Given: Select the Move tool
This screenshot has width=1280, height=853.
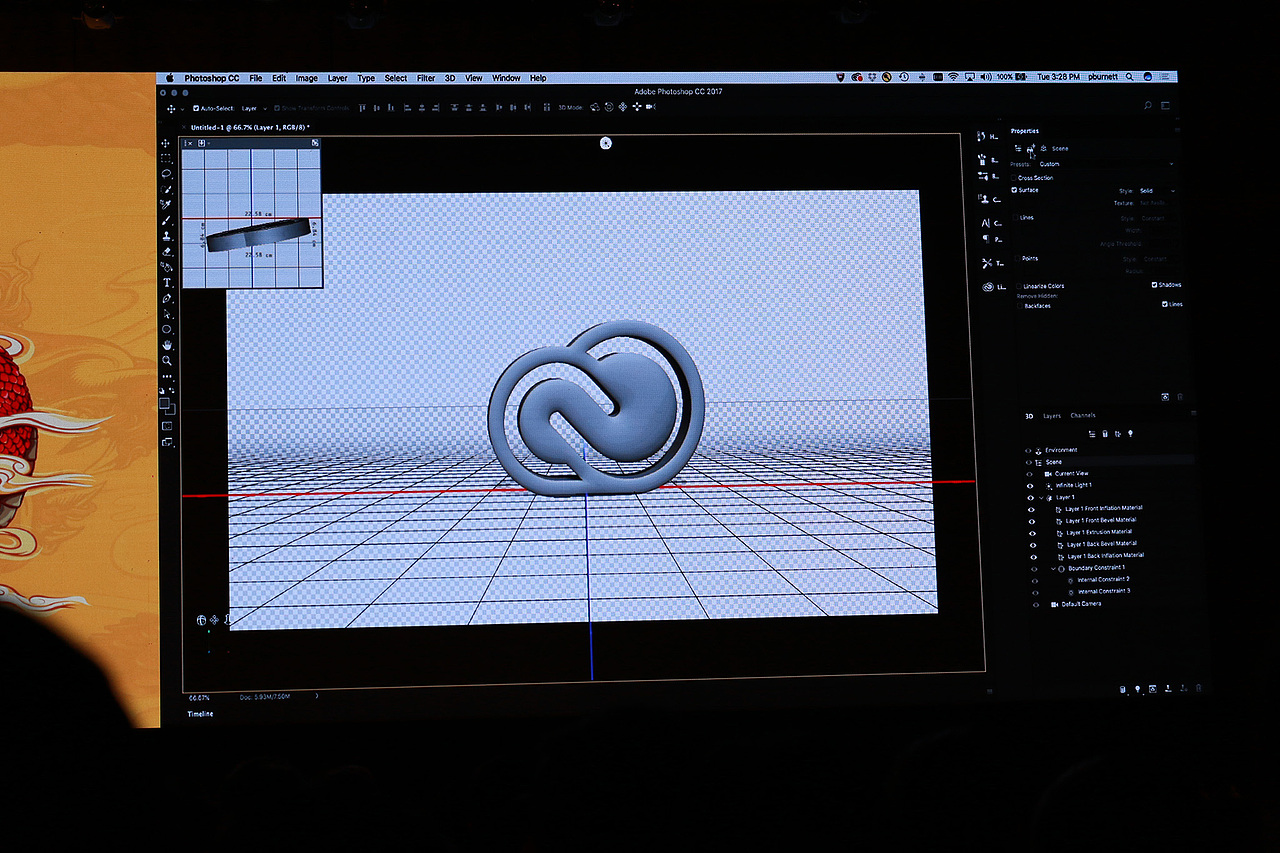Looking at the screenshot, I should [x=166, y=143].
